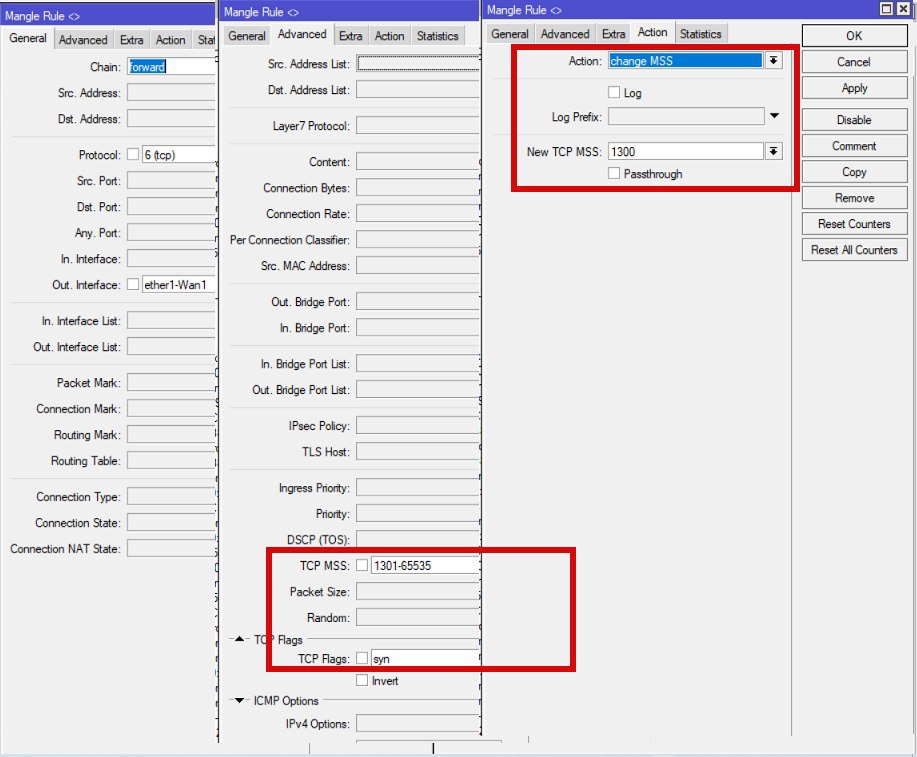This screenshot has width=917, height=757.
Task: Enable the Invert checkbox under TCP Flags
Action: pos(362,680)
